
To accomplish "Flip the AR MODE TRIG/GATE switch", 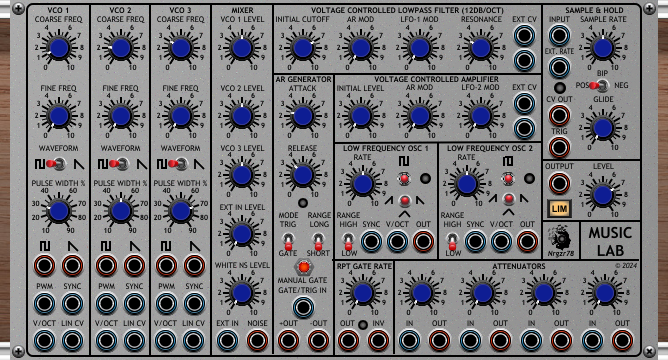I will 288,241.
